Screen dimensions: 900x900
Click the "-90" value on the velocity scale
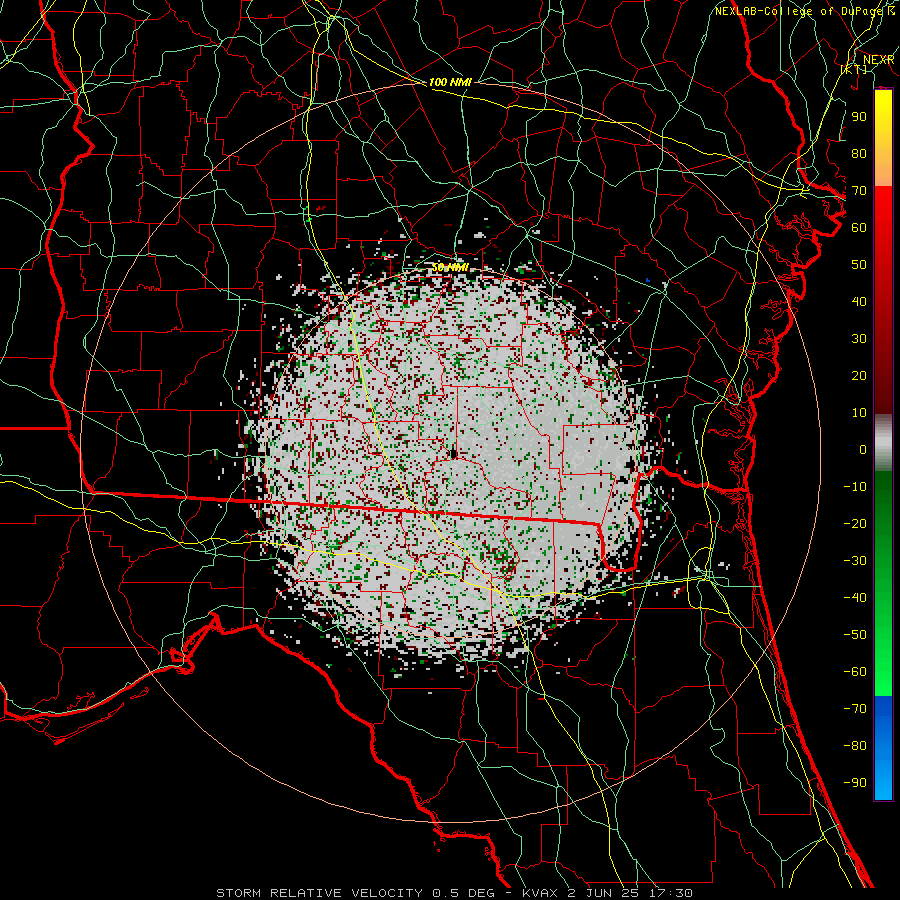pos(855,782)
